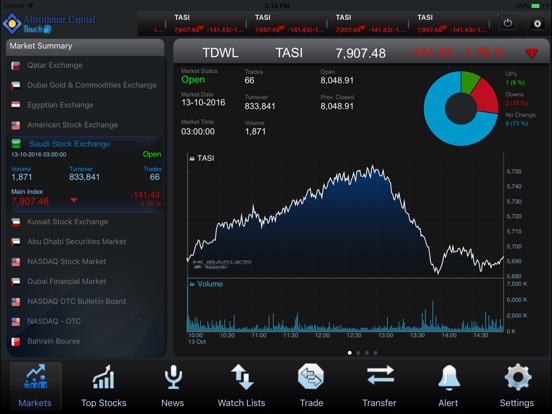Viewport: 552px width, 414px height.
Task: Tap the blue No Change pie segment
Action: [437, 120]
